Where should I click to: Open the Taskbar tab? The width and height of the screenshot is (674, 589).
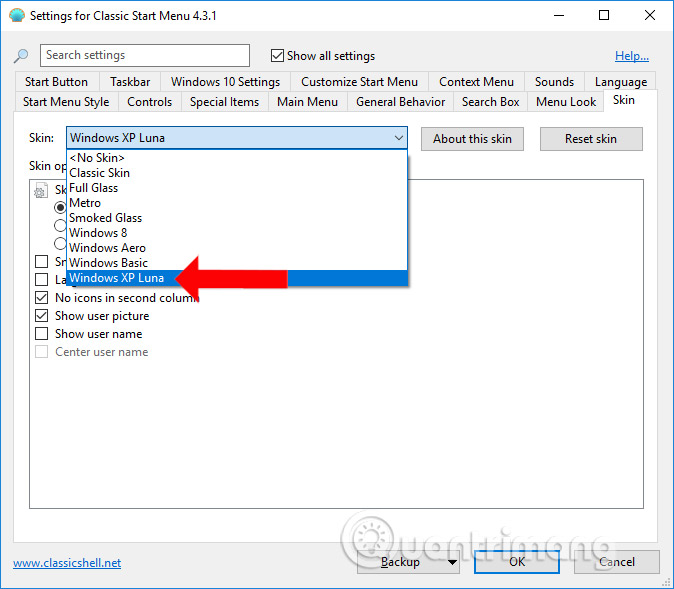130,82
